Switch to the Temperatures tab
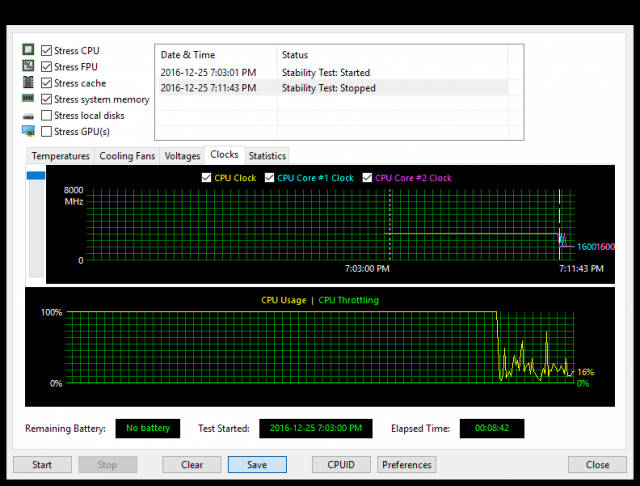The height and width of the screenshot is (486, 640). [60, 156]
